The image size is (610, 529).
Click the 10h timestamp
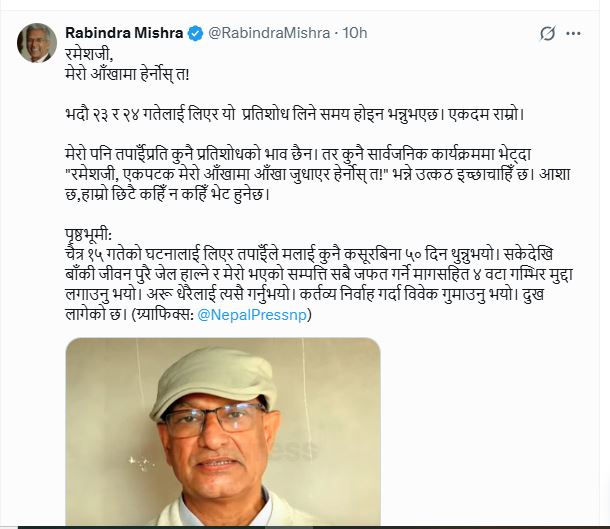[355, 33]
